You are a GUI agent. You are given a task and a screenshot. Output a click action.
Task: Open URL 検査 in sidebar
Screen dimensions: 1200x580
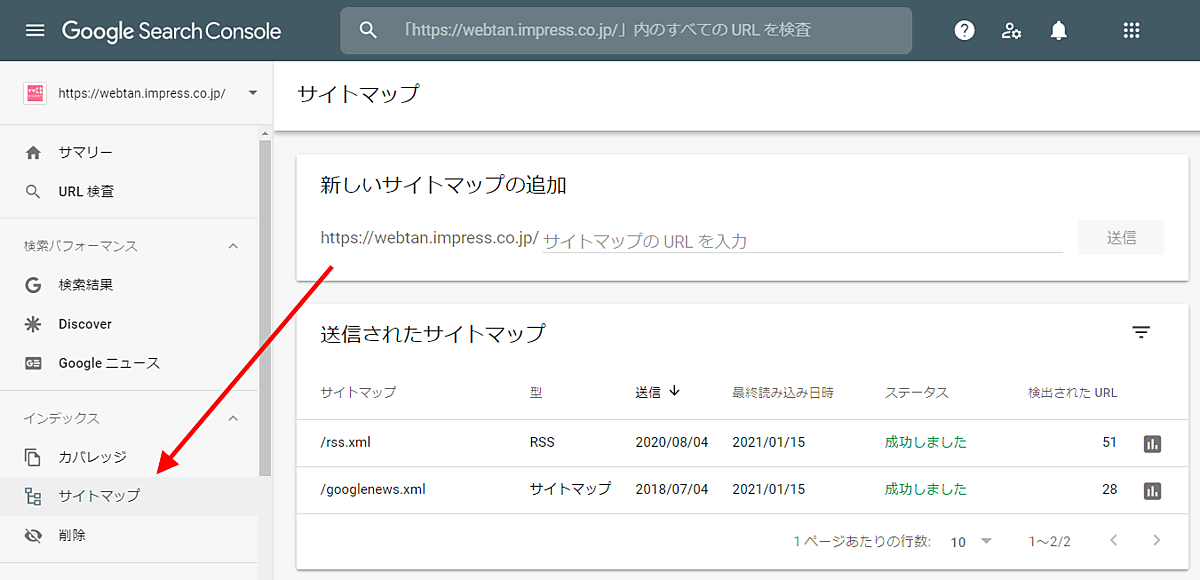(x=86, y=191)
